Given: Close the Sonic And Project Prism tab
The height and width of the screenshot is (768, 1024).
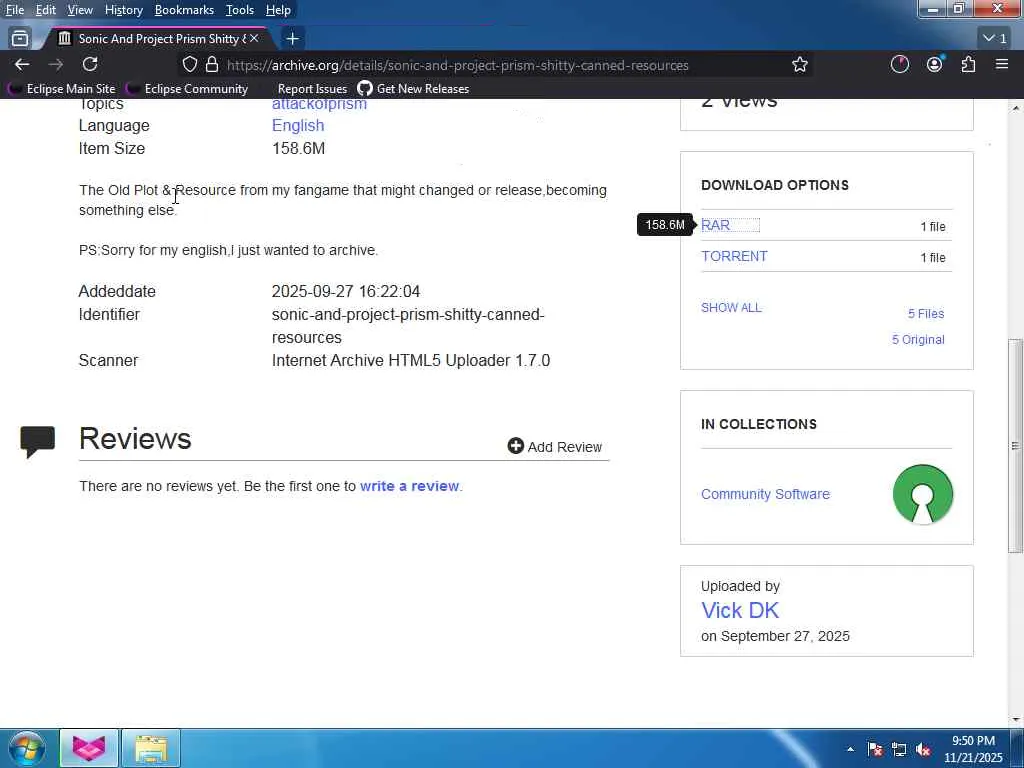Looking at the screenshot, I should point(254,39).
